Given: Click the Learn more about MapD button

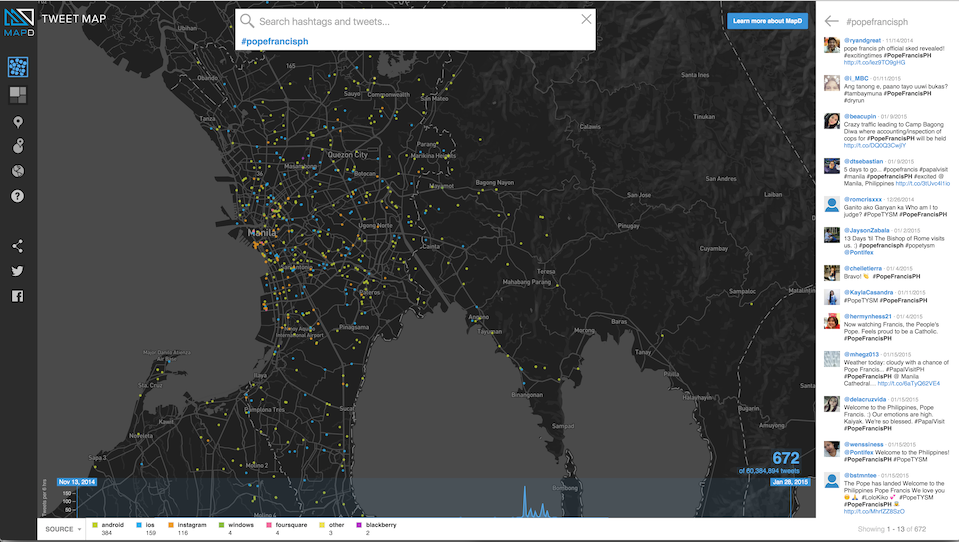Looking at the screenshot, I should tap(767, 21).
